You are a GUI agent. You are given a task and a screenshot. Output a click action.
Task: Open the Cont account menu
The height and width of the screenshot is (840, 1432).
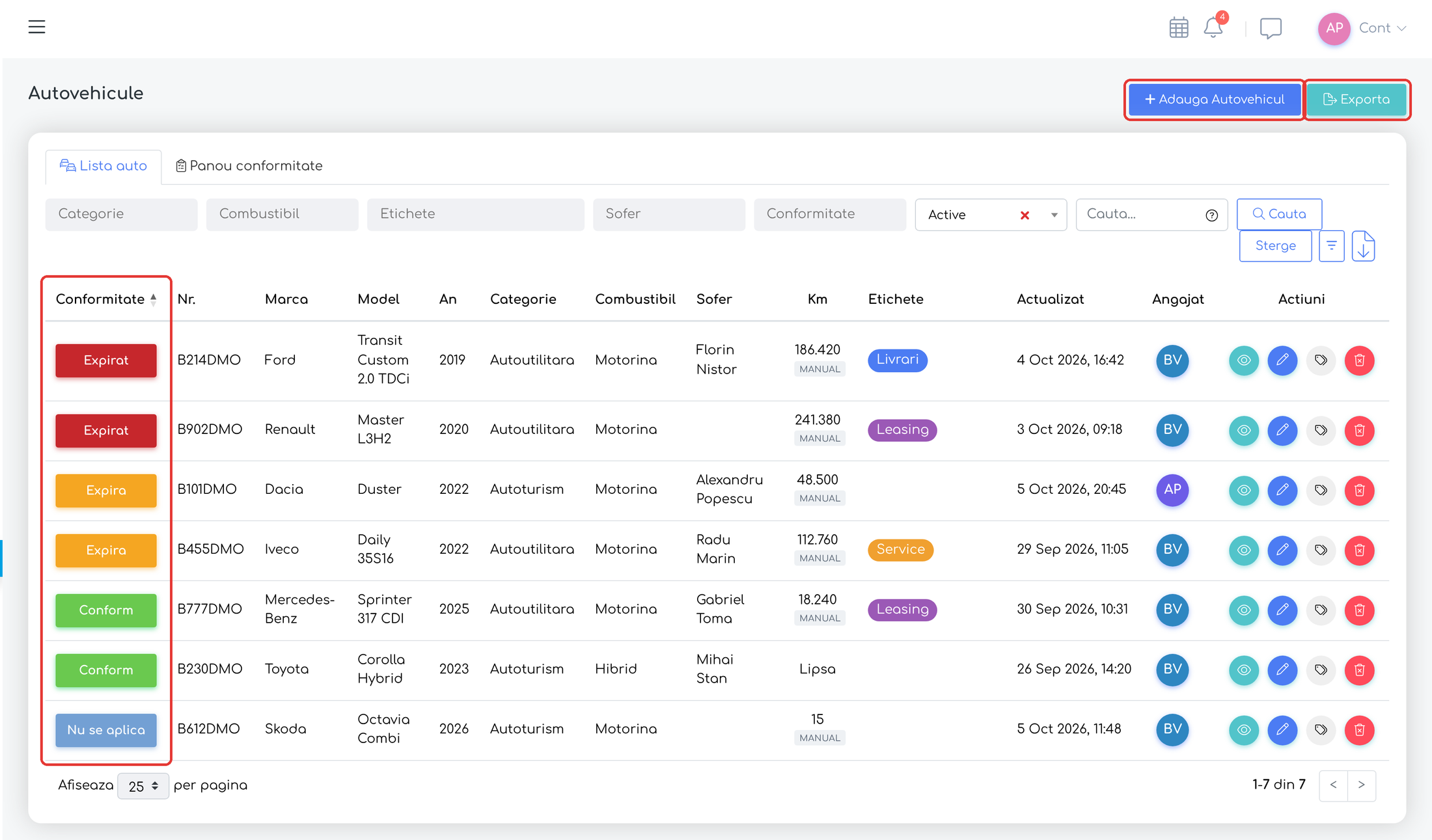coord(1383,28)
